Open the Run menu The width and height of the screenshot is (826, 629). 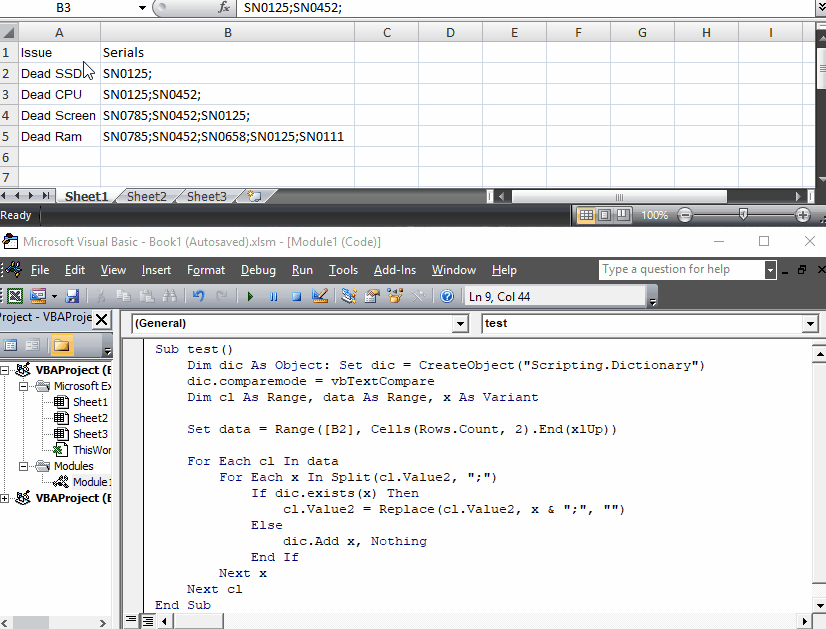(302, 270)
